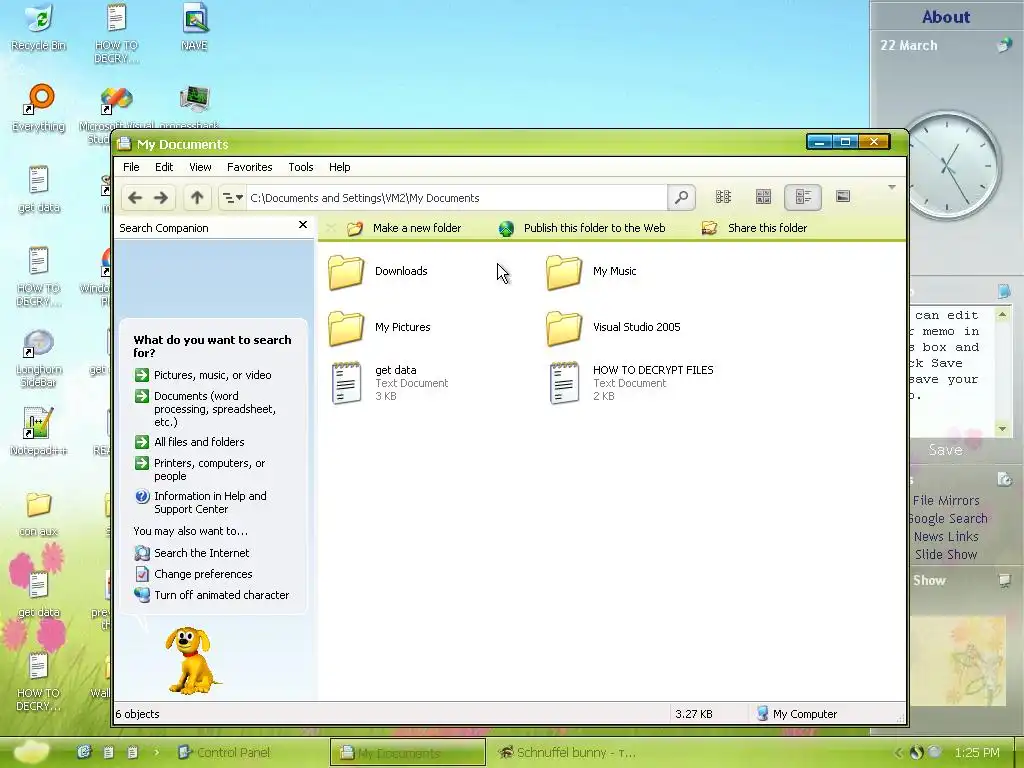Click the Save button under sidebar memo
The width and height of the screenshot is (1024, 768).
945,450
